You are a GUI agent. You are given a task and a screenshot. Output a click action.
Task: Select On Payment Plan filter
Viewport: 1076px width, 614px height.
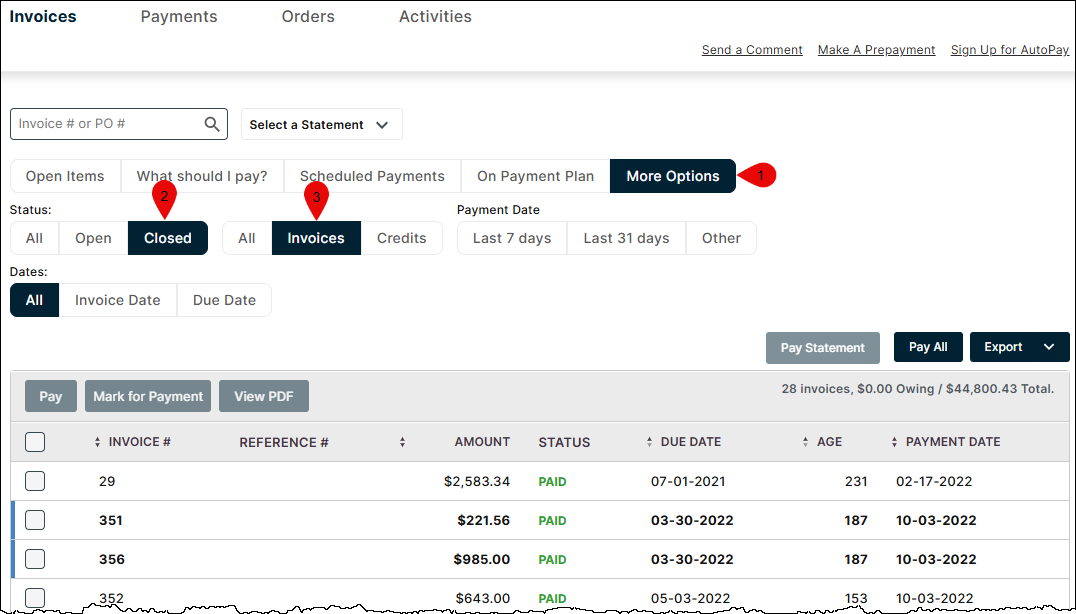(x=535, y=176)
